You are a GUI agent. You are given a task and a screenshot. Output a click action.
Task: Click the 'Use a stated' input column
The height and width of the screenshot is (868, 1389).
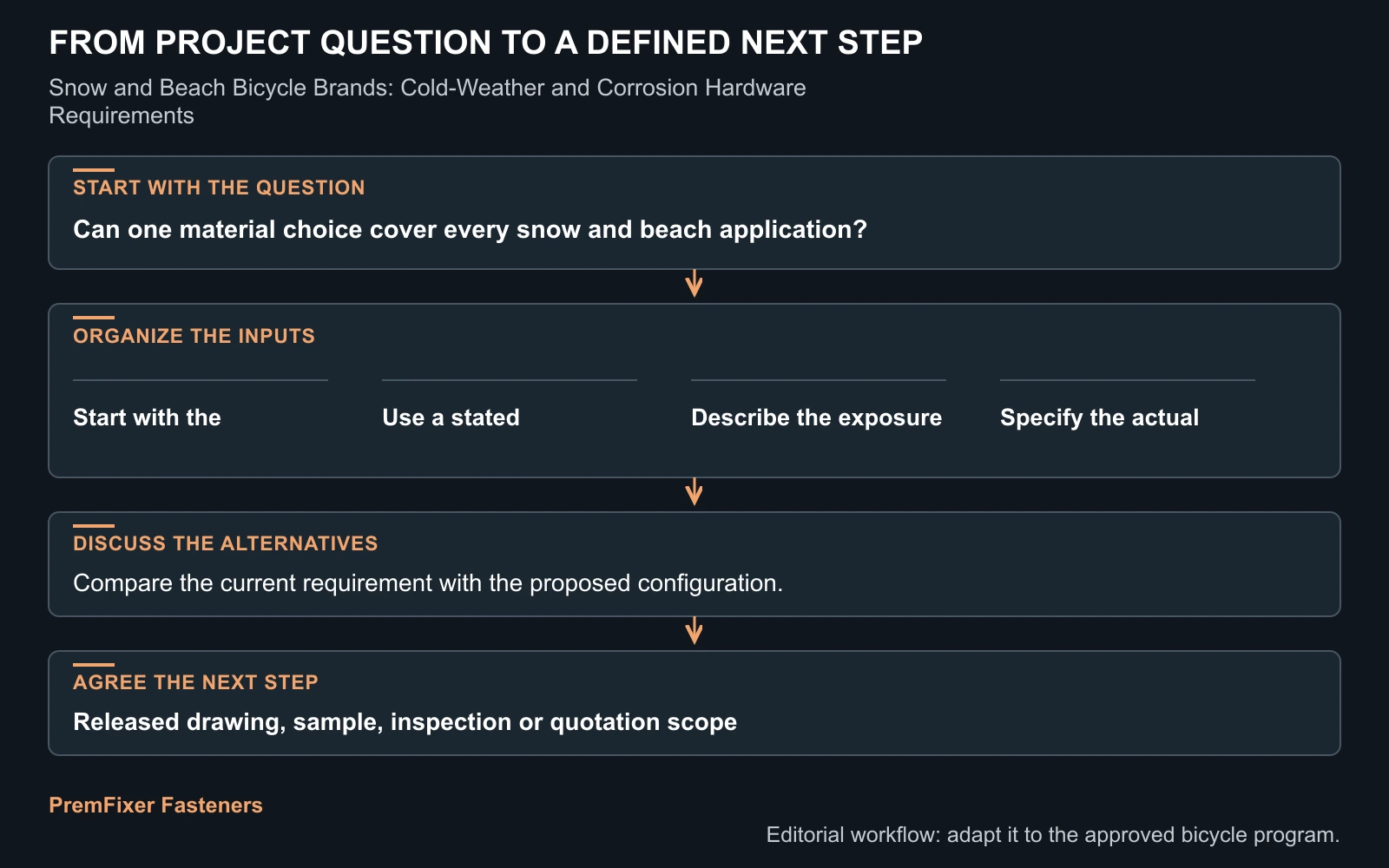(451, 418)
